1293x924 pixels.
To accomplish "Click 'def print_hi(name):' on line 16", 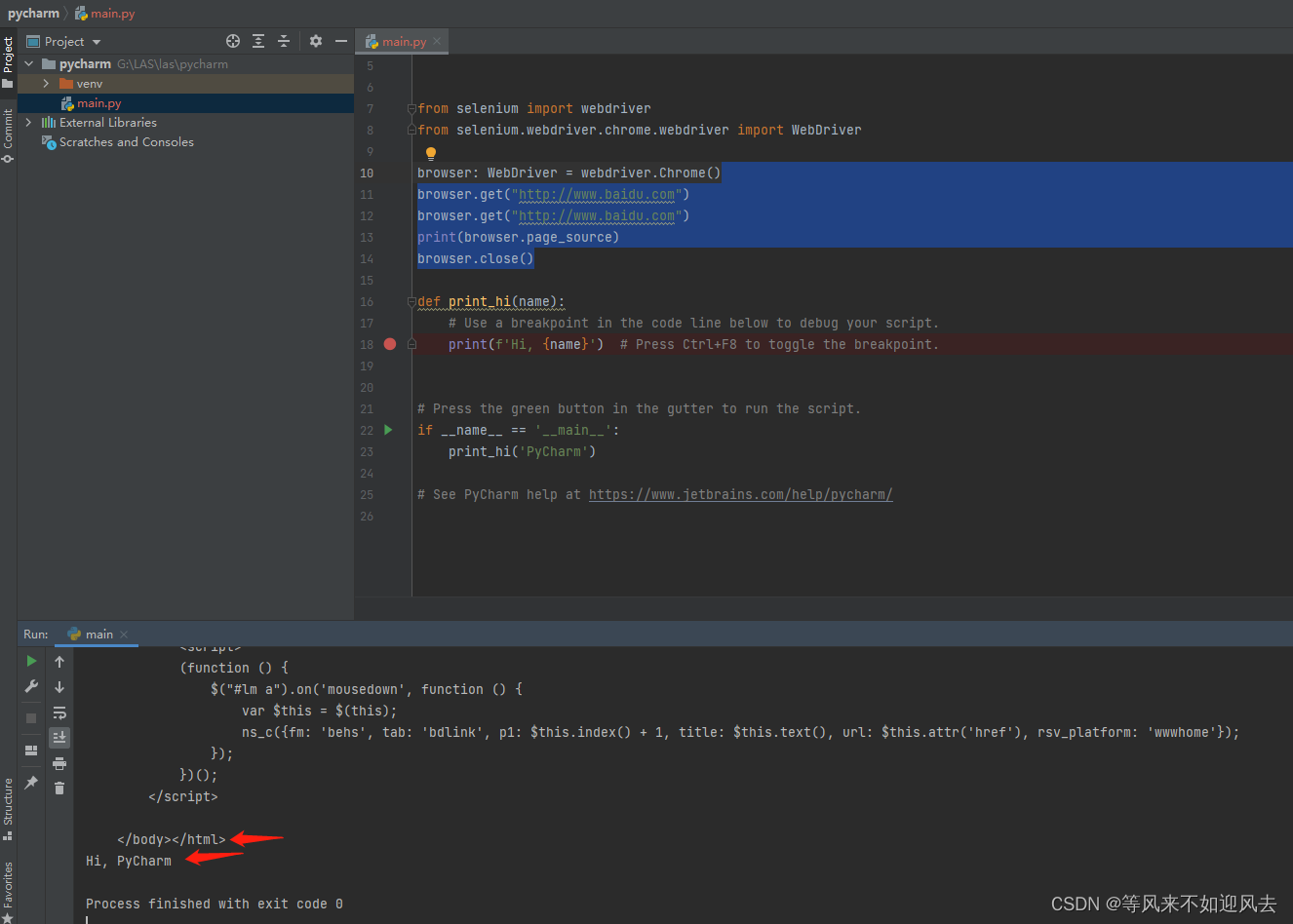I will (490, 301).
